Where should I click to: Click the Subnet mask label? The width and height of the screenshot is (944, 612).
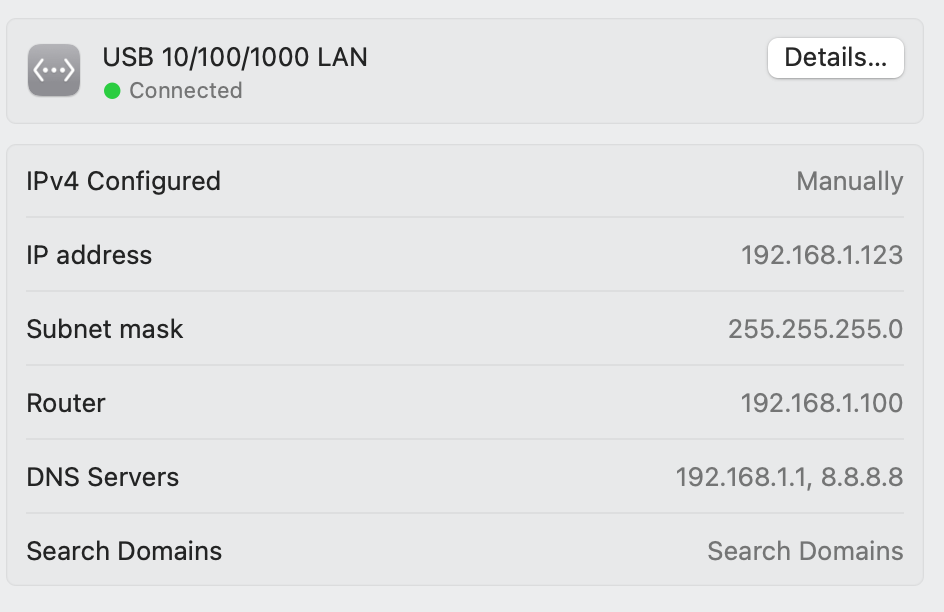coord(105,329)
